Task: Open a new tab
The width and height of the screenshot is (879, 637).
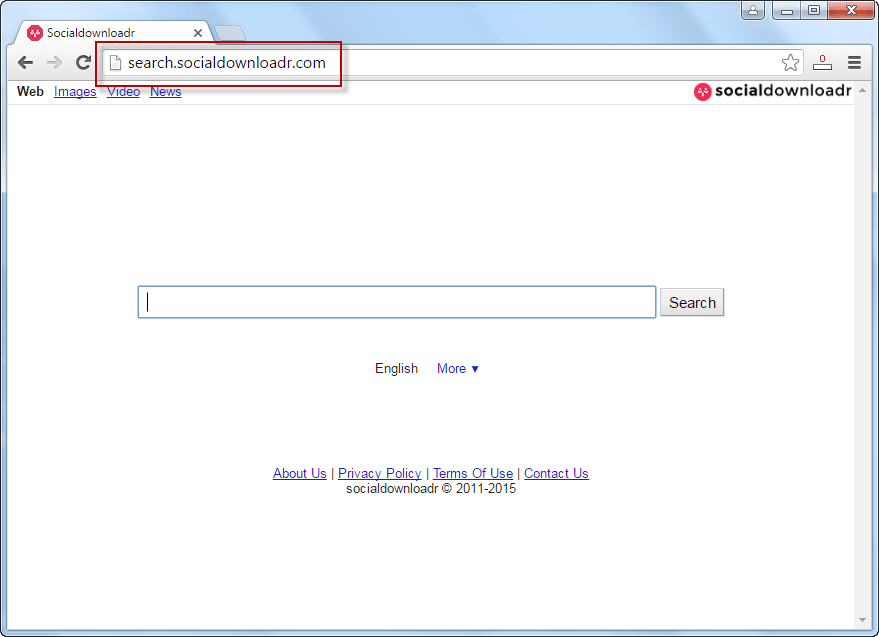Action: 230,34
